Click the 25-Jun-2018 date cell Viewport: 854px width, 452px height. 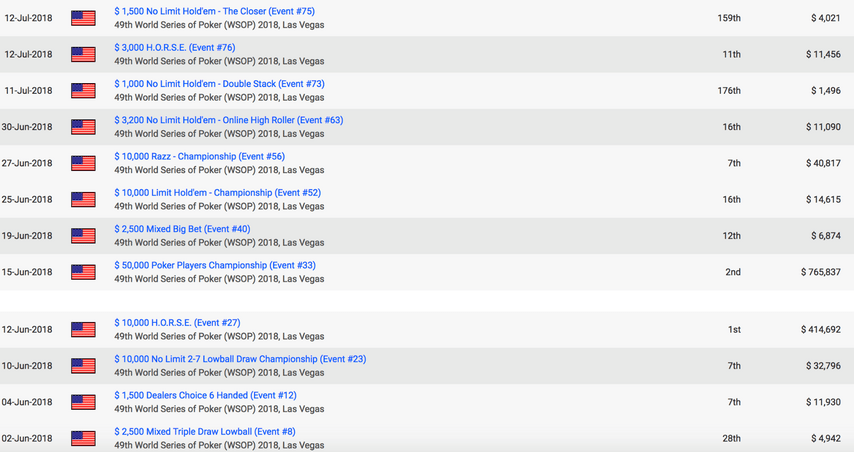(27, 199)
